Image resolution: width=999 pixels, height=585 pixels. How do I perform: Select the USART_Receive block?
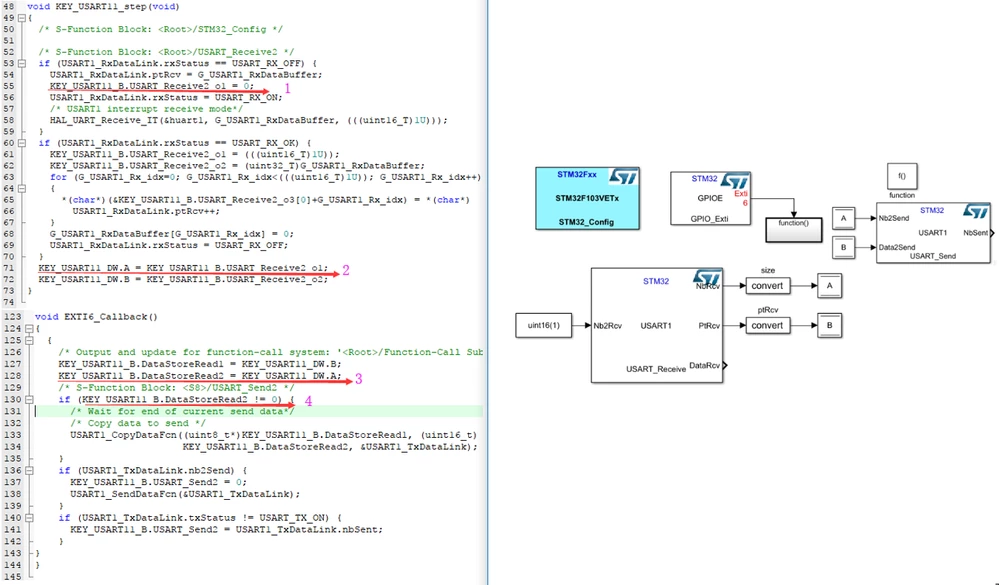pos(656,325)
